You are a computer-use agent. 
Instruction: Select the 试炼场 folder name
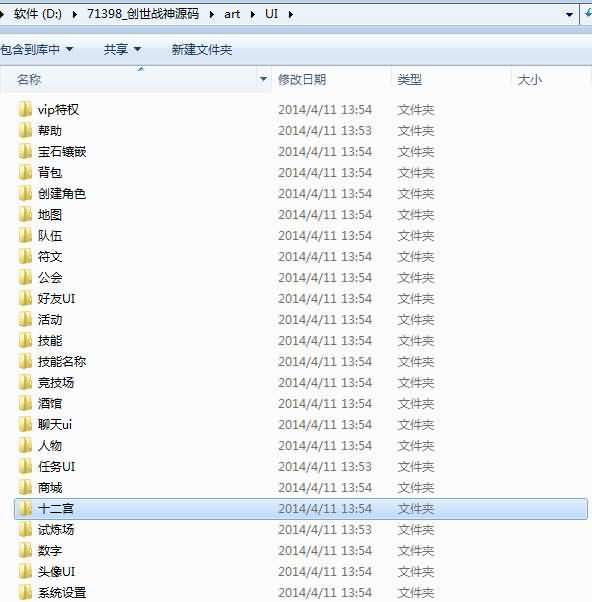coord(56,530)
